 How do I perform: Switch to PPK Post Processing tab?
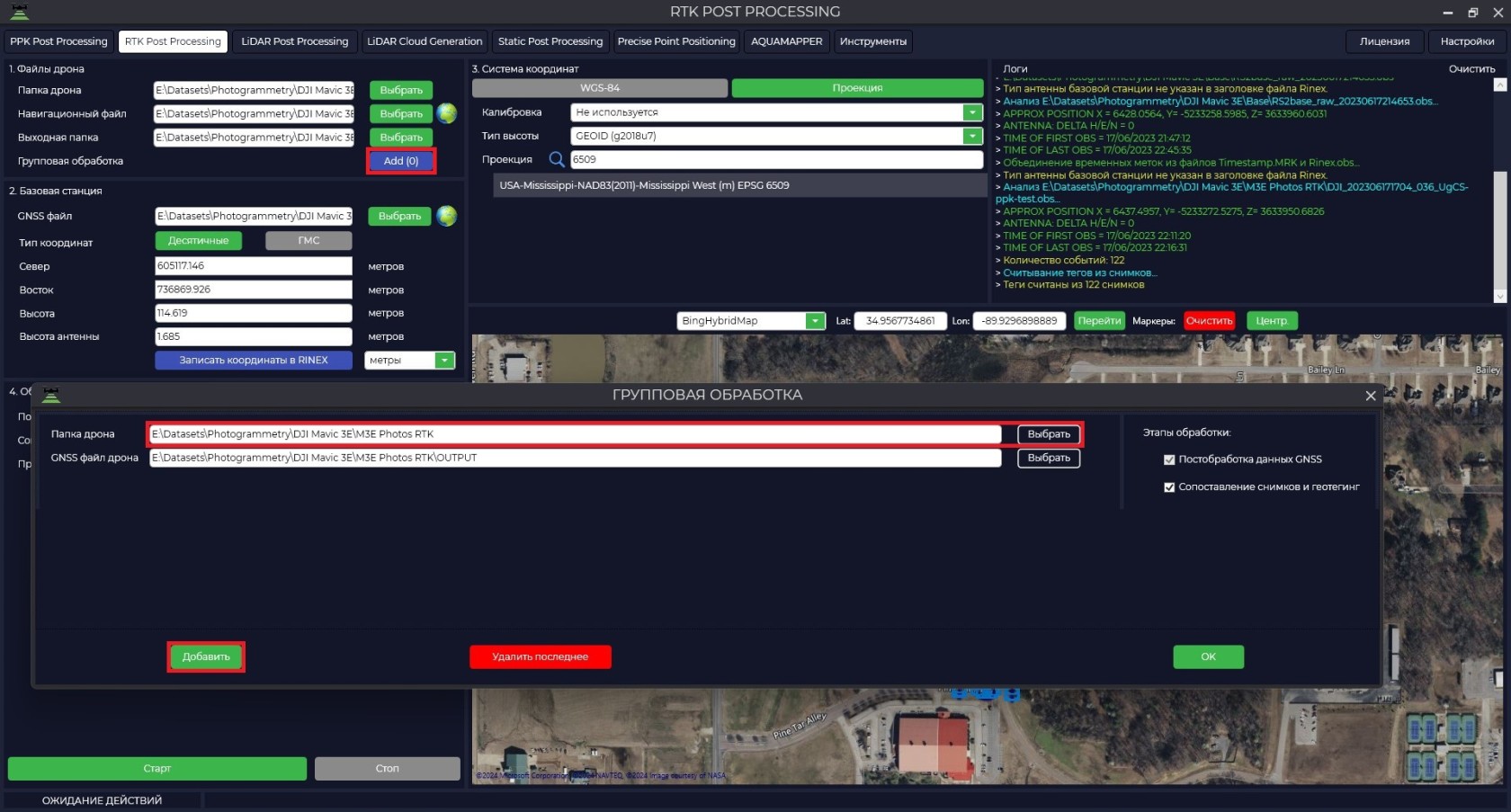coord(58,41)
